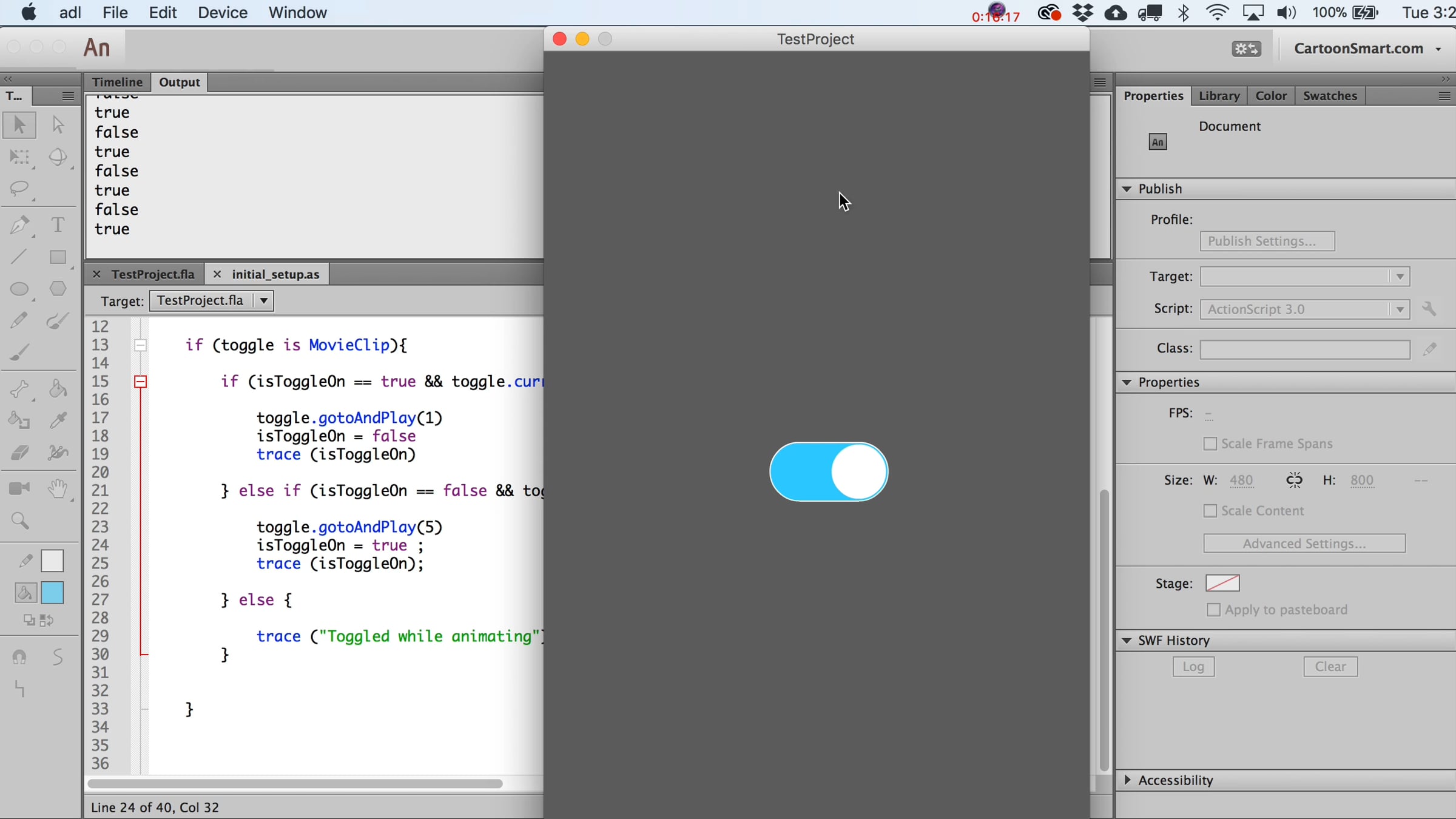Select the Subselection arrow tool
The height and width of the screenshot is (819, 1456).
(x=58, y=124)
